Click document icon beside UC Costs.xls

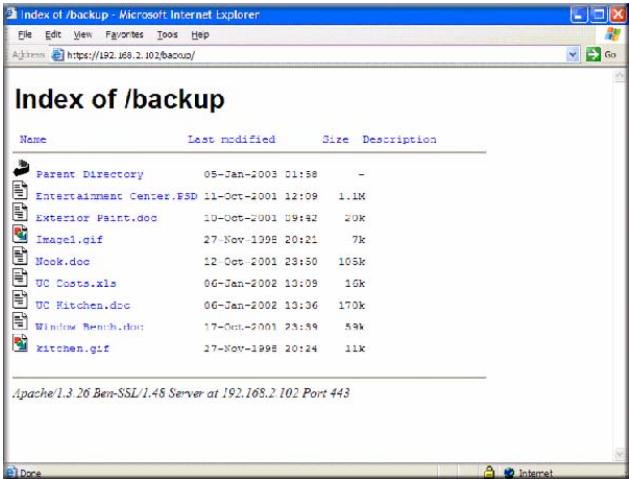[20, 277]
